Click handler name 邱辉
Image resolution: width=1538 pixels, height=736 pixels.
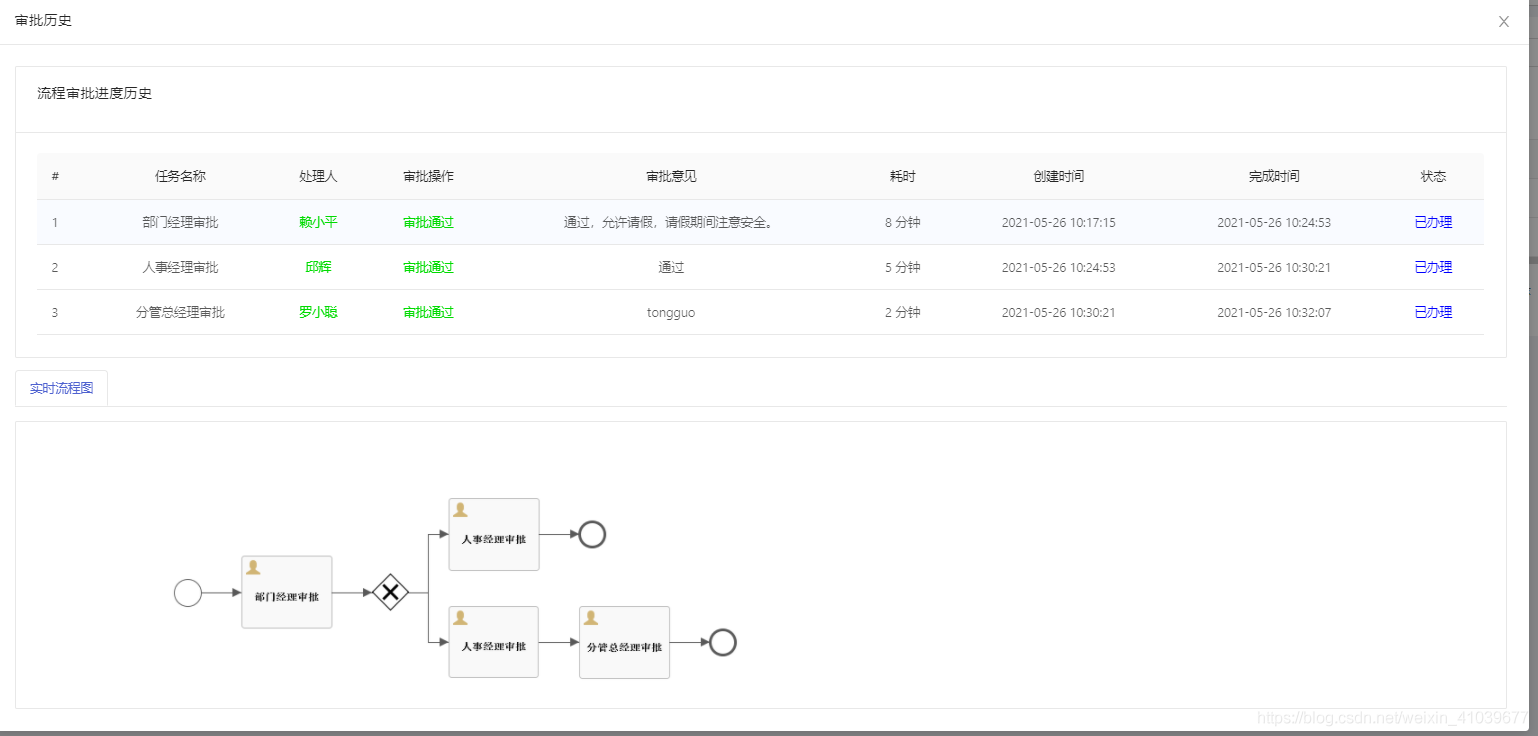pos(318,267)
